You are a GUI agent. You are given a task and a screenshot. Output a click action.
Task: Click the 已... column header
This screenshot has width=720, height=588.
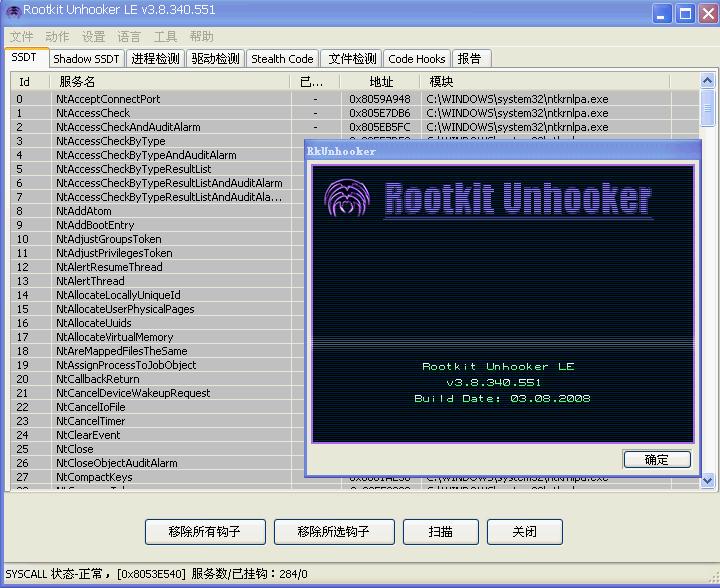[315, 82]
